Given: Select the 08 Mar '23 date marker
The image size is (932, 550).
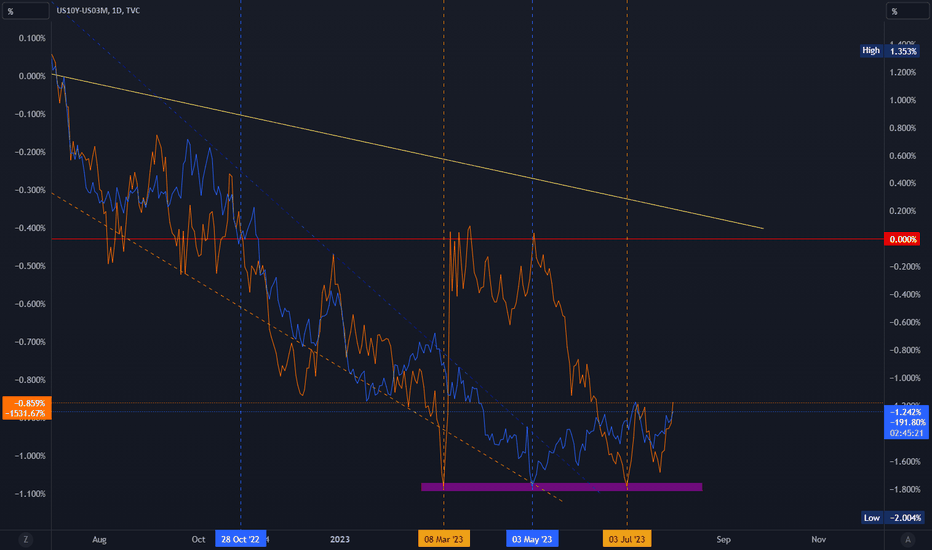Looking at the screenshot, I should pyautogui.click(x=443, y=539).
